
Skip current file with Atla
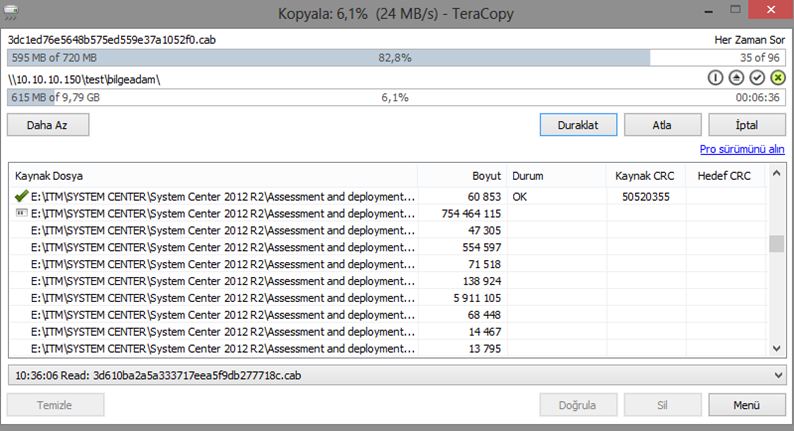[x=662, y=125]
